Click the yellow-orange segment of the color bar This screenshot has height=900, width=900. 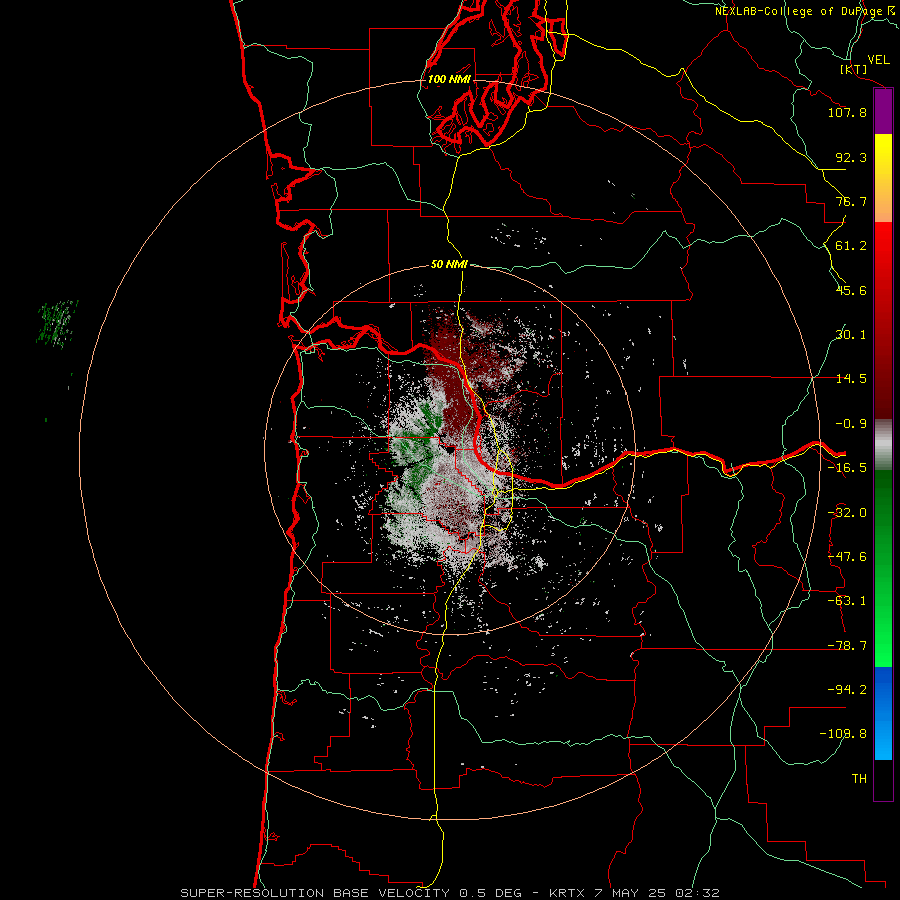click(x=883, y=178)
